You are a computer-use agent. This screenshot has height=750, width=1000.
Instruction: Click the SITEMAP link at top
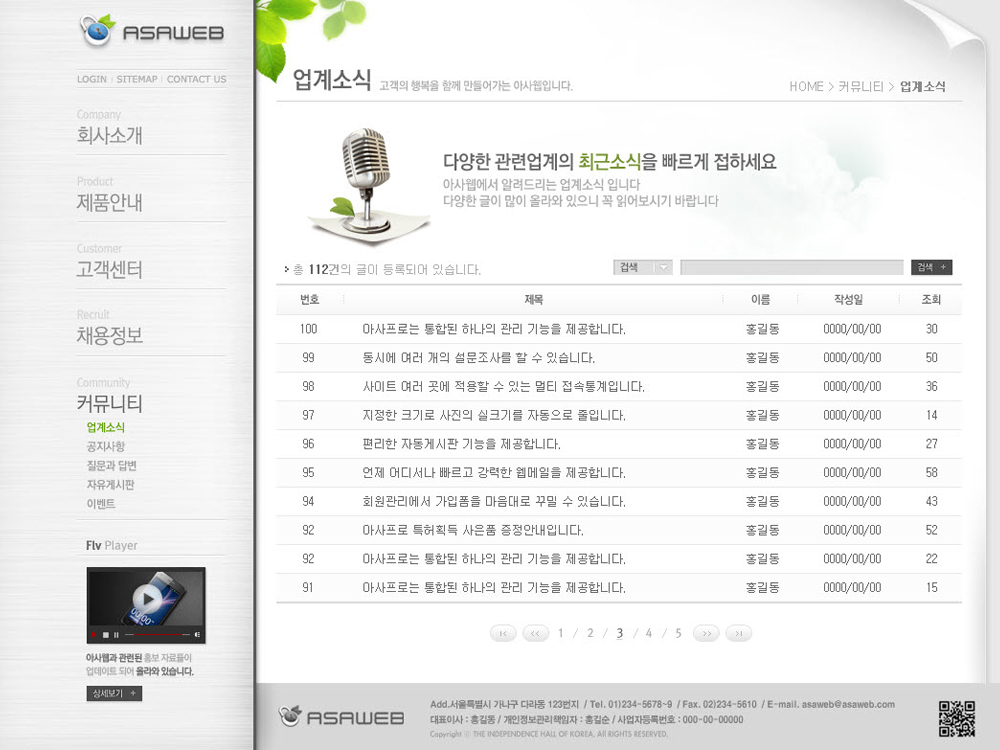[137, 79]
